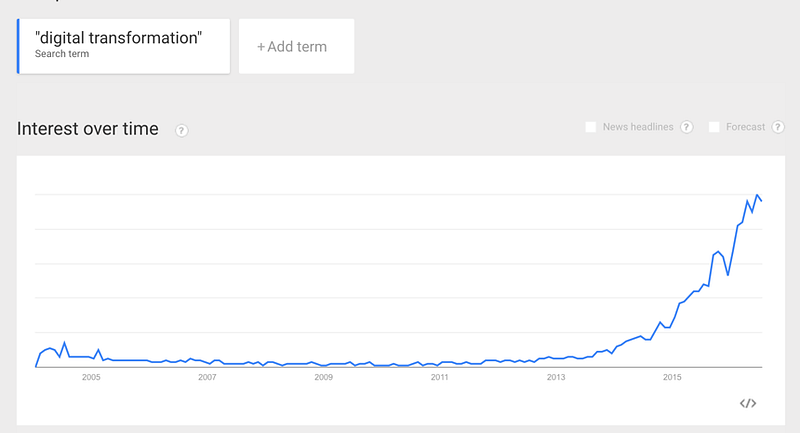This screenshot has width=800, height=433.
Task: Click the News headlines label text
Action: click(x=638, y=127)
